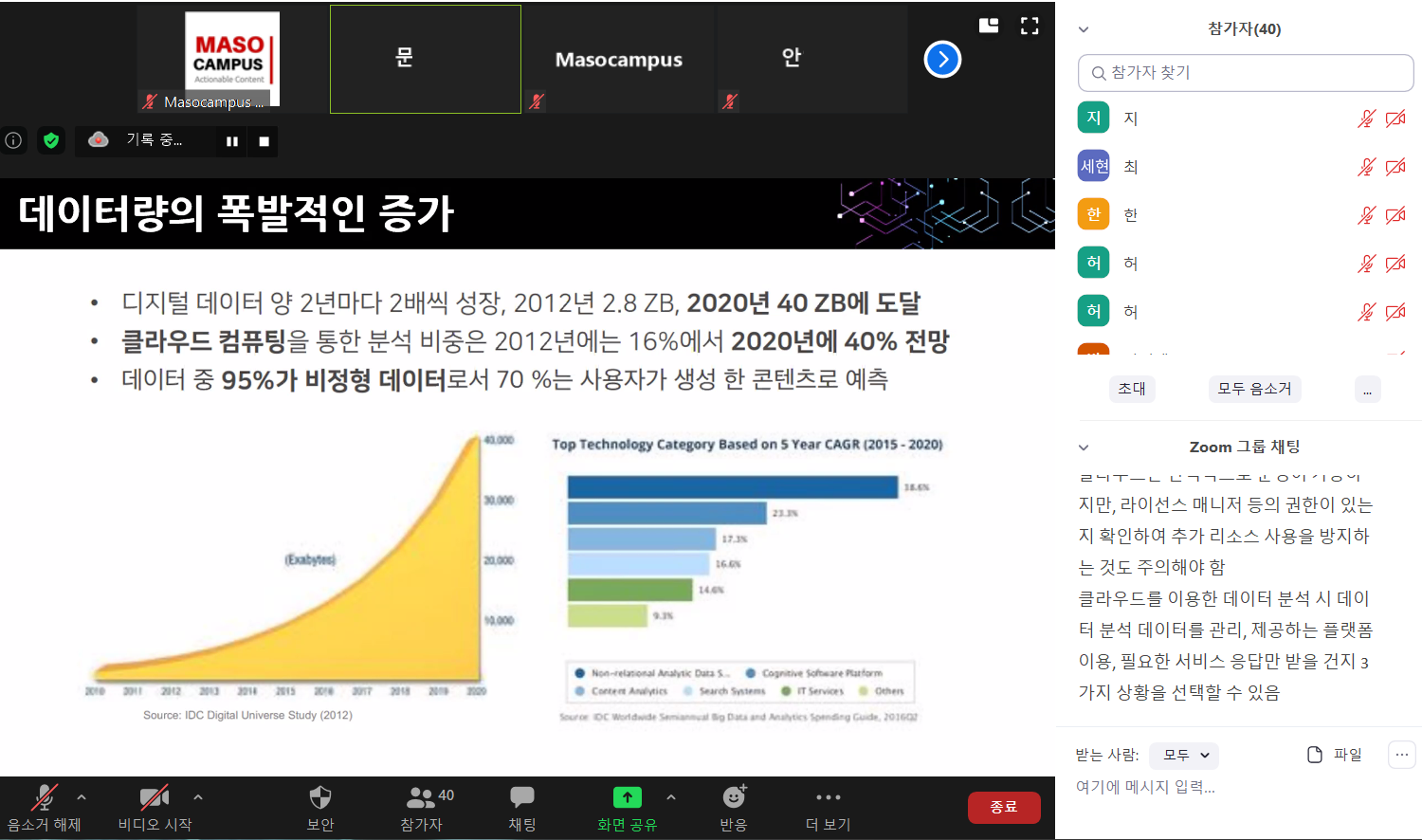
Task: Stop the recording
Action: (264, 141)
